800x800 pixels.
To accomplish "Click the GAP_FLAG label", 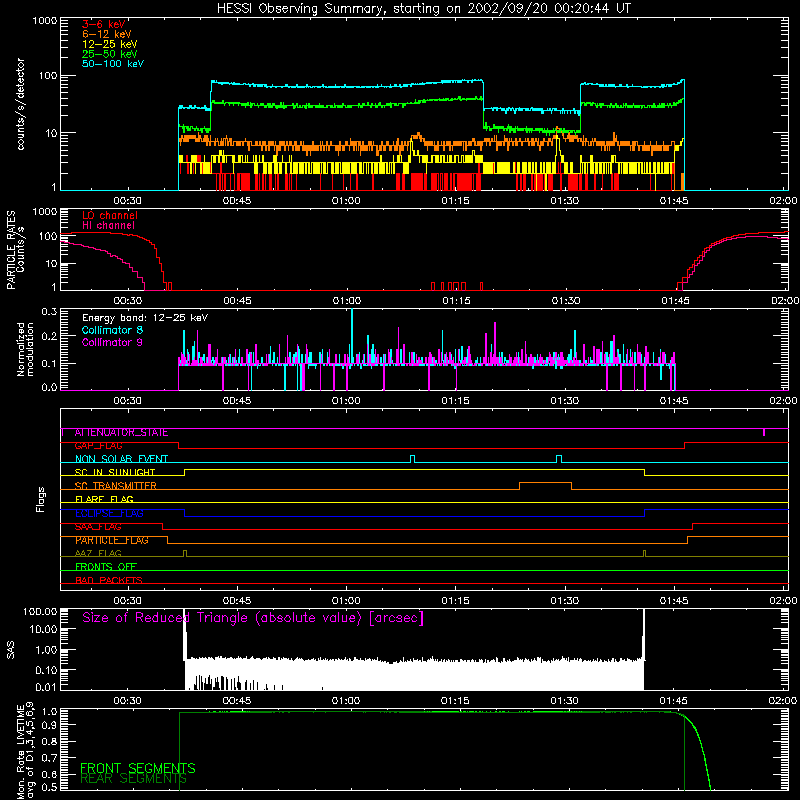I will click(x=98, y=446).
